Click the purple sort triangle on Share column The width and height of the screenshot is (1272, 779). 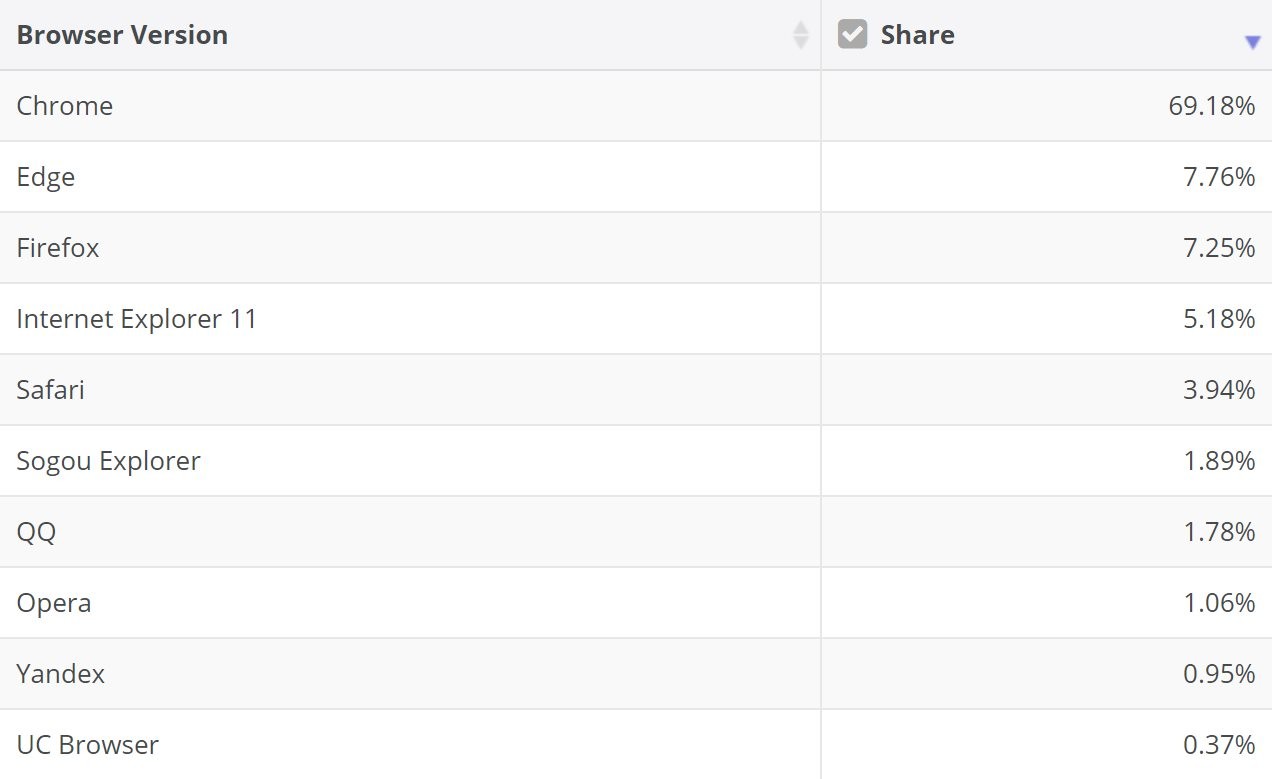1250,42
